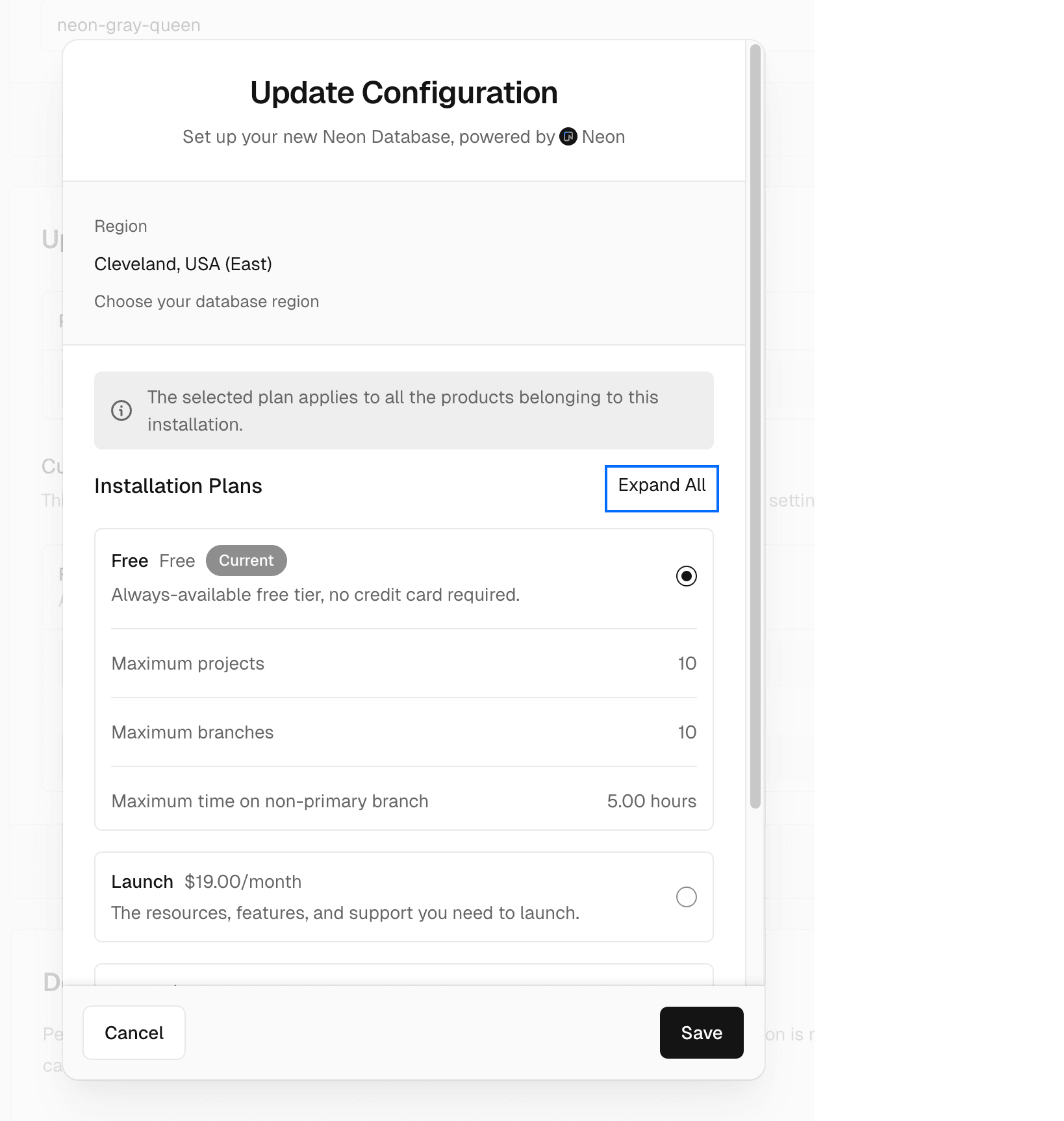Select the Free plan radio button
Image resolution: width=1064 pixels, height=1121 pixels.
click(x=686, y=576)
